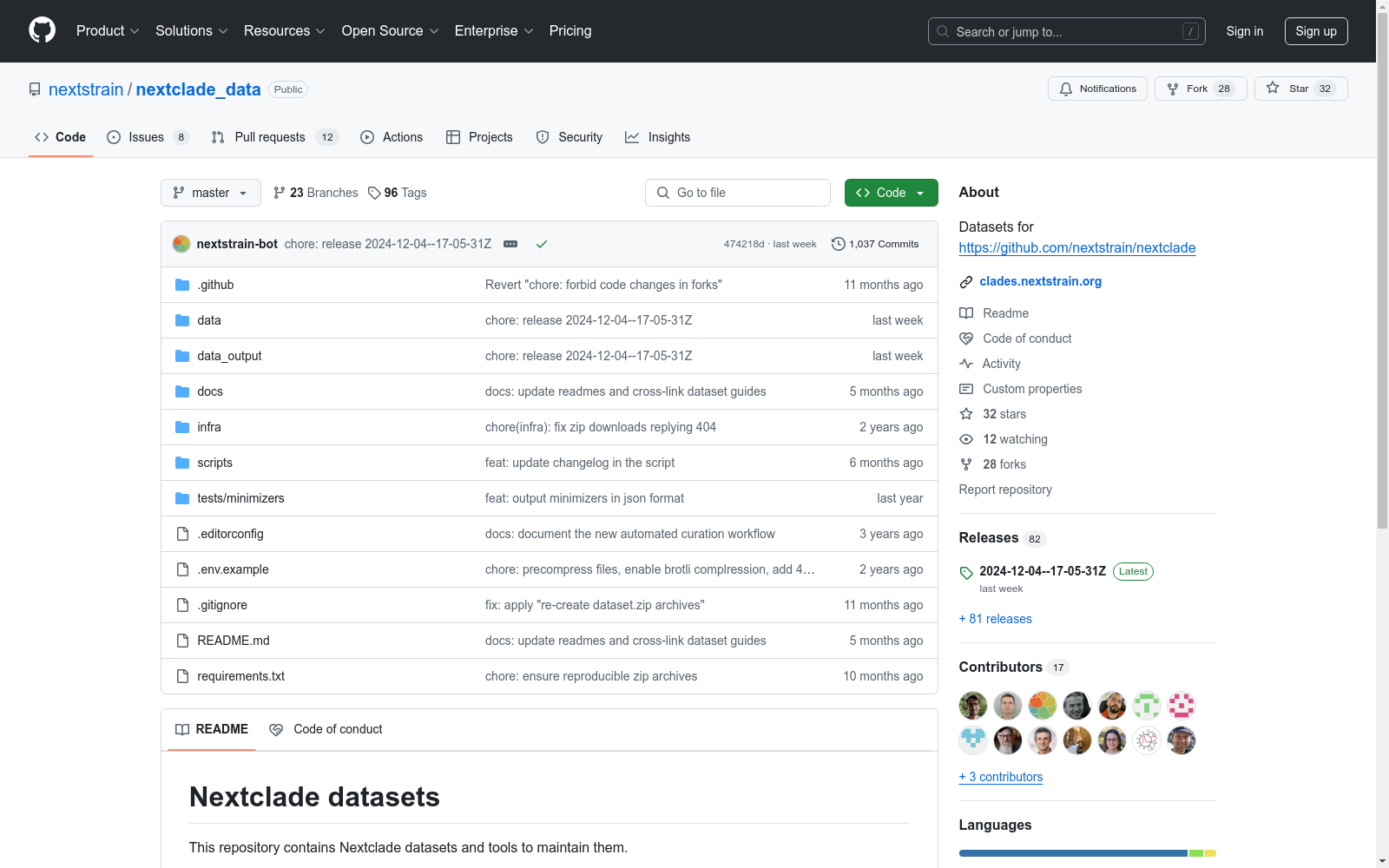Screen dimensions: 1389x868
Task: Expand the master branch selector
Action: point(210,193)
